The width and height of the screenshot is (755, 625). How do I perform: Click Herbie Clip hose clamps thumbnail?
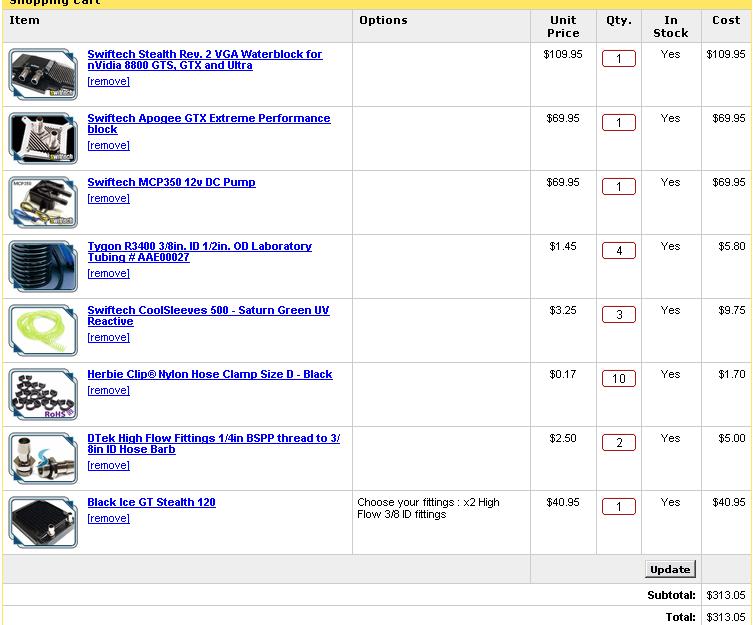(43, 394)
